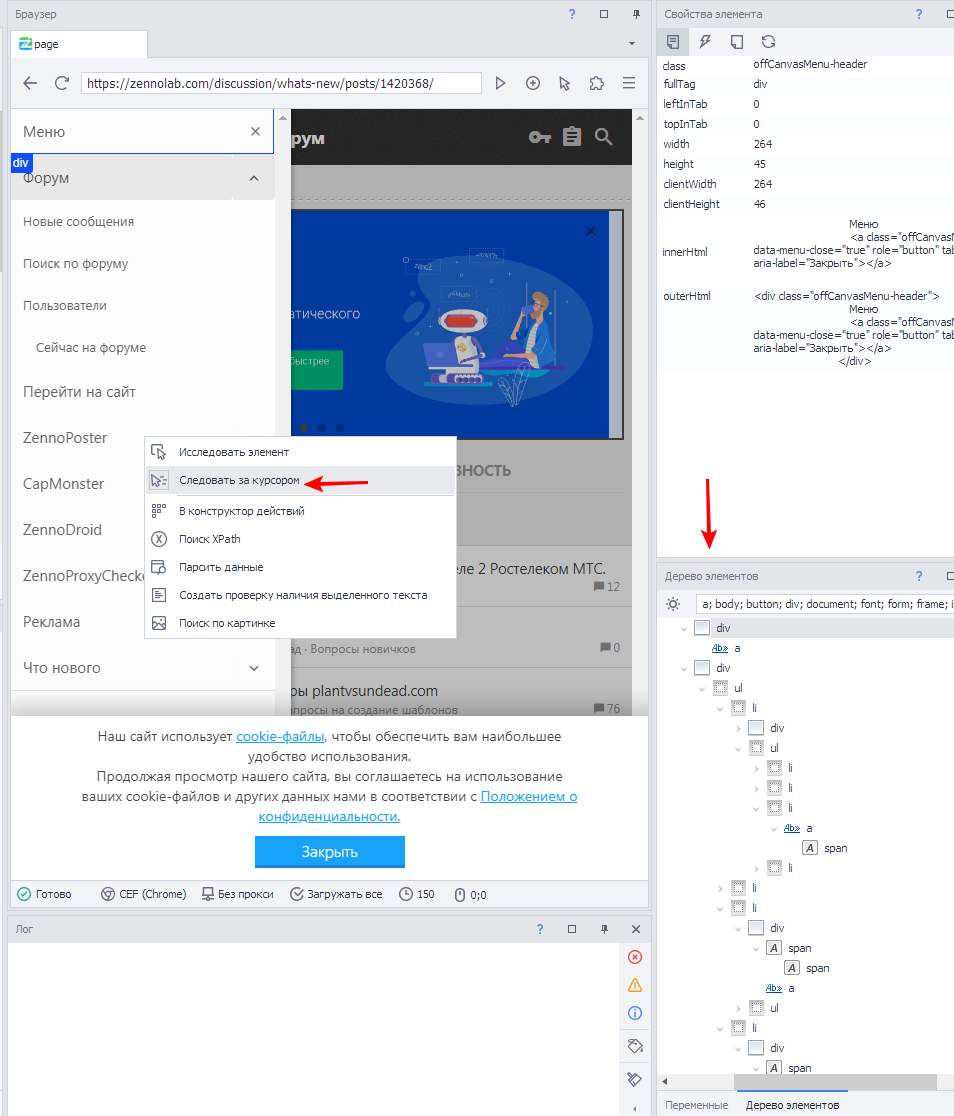Image resolution: width=954 pixels, height=1116 pixels.
Task: Choose Исследовать элемент from the context menu
Action: [300, 452]
